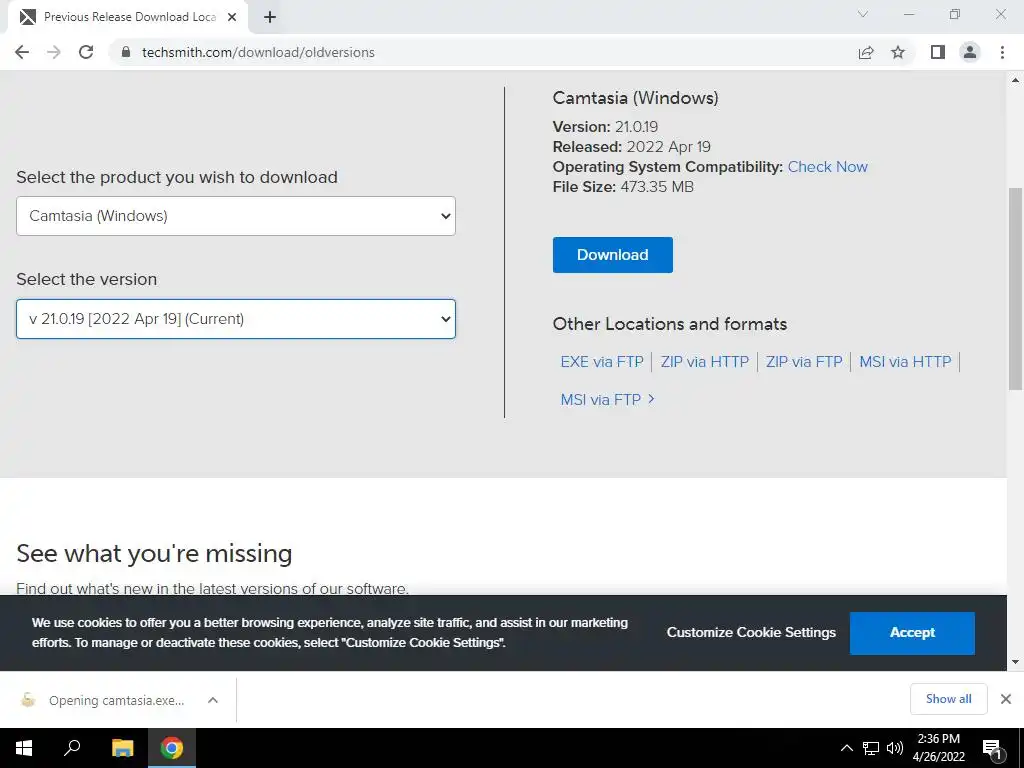
Task: Open the Chrome three-dot menu
Action: pyautogui.click(x=1002, y=52)
